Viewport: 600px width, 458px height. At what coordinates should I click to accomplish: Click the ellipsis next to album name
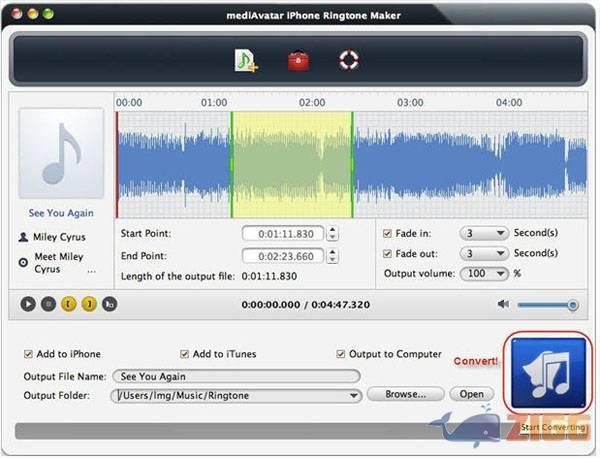91,271
